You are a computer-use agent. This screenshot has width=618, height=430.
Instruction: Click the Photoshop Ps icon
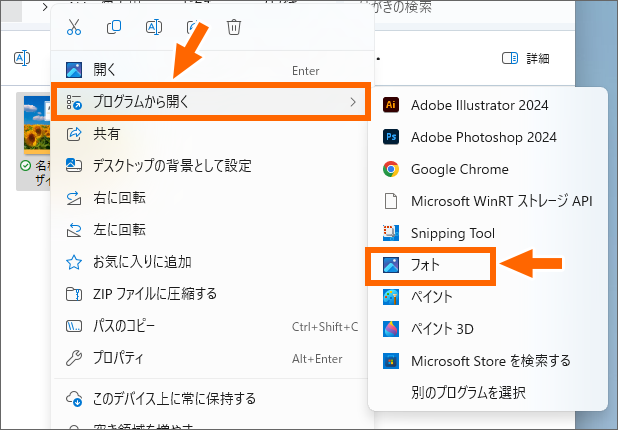coord(391,137)
